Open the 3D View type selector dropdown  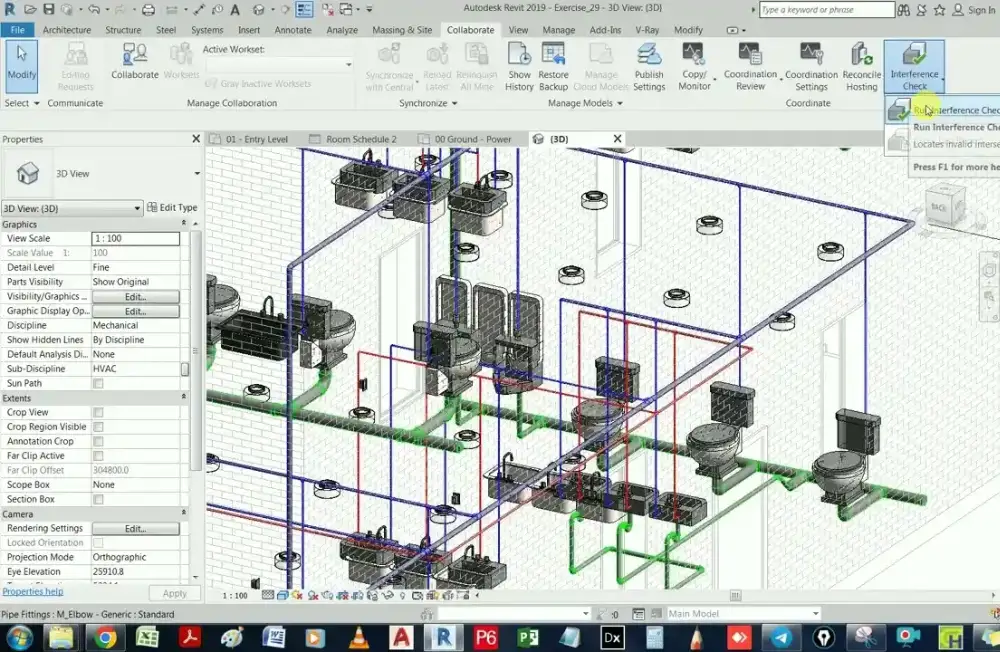pyautogui.click(x=197, y=174)
